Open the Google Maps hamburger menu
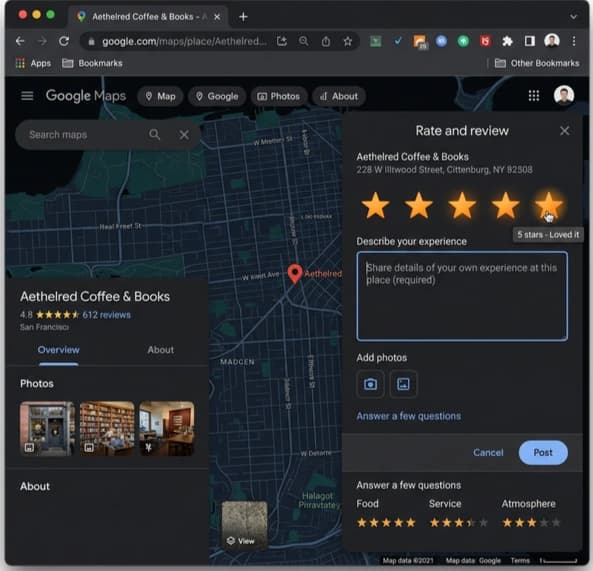Screen dimensions: 593x571 [x=27, y=96]
